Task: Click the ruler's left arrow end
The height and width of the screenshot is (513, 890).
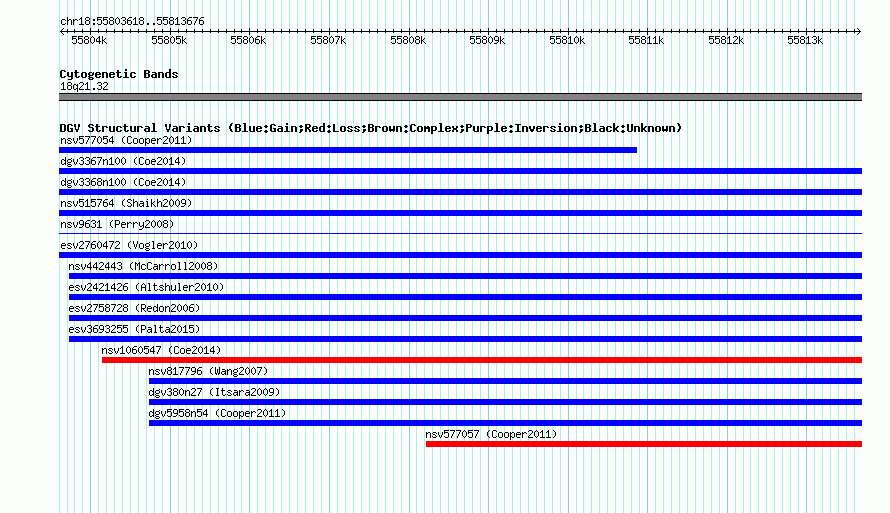Action: (x=62, y=31)
